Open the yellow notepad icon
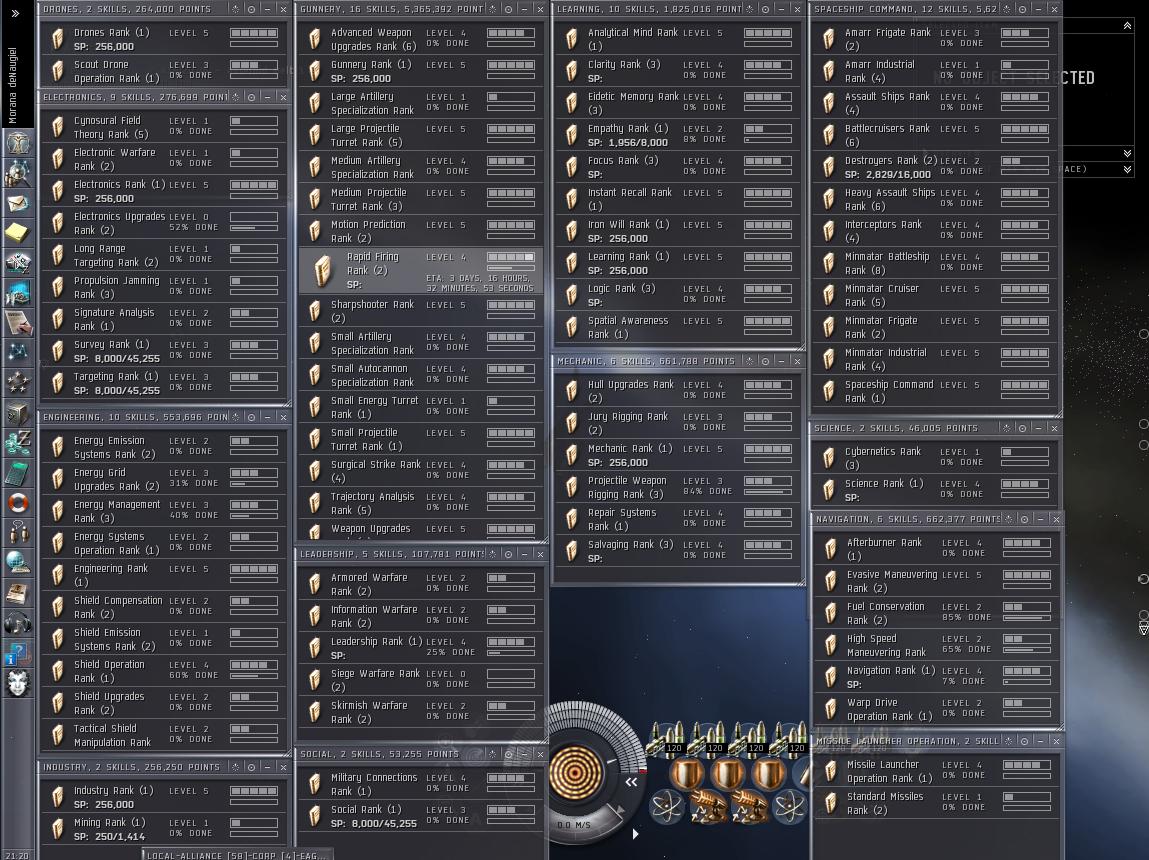Image resolution: width=1149 pixels, height=860 pixels. pos(18,232)
